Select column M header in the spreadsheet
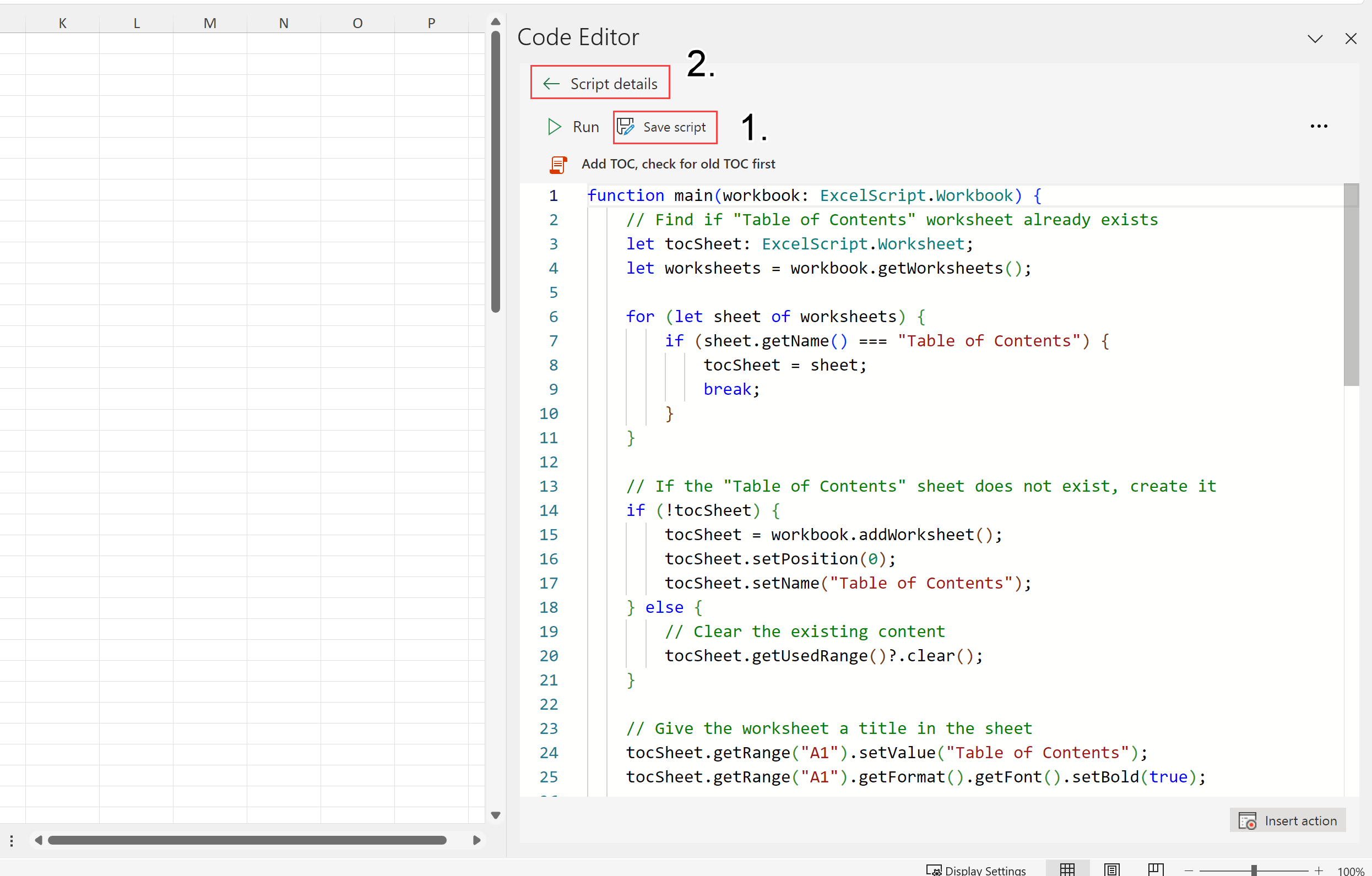This screenshot has width=1372, height=876. tap(209, 23)
